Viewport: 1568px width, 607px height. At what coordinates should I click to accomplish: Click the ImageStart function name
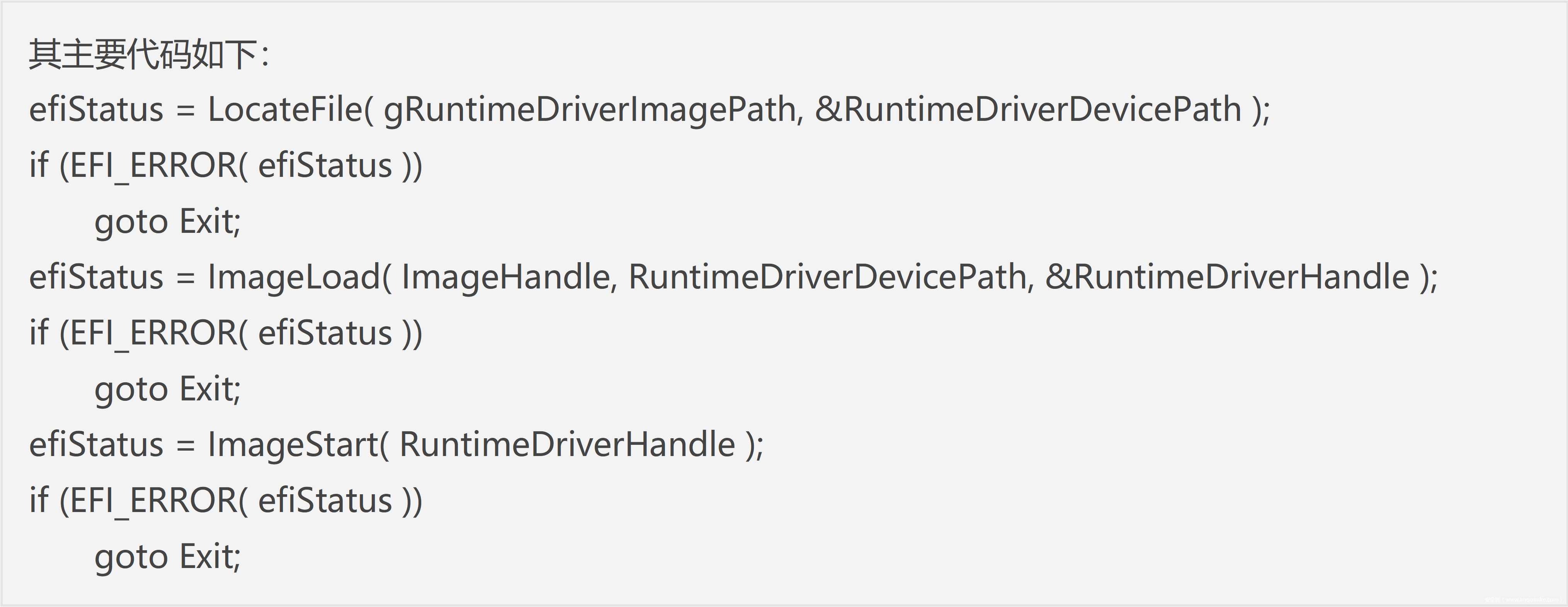pos(293,444)
